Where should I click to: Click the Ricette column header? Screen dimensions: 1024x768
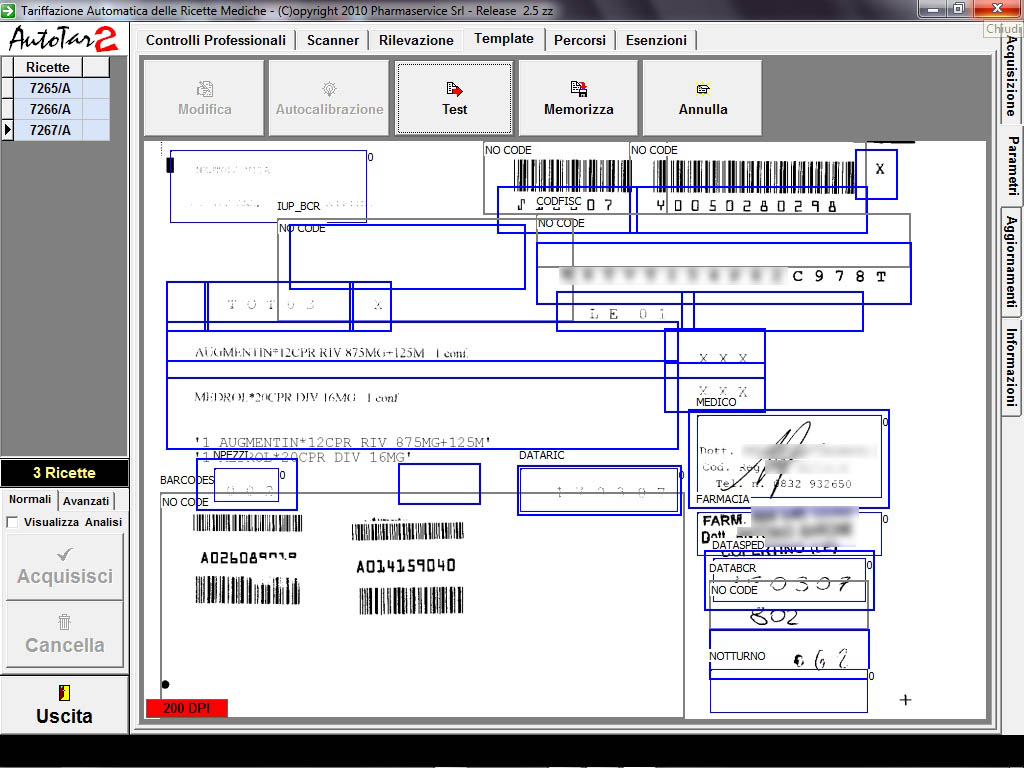(x=48, y=67)
